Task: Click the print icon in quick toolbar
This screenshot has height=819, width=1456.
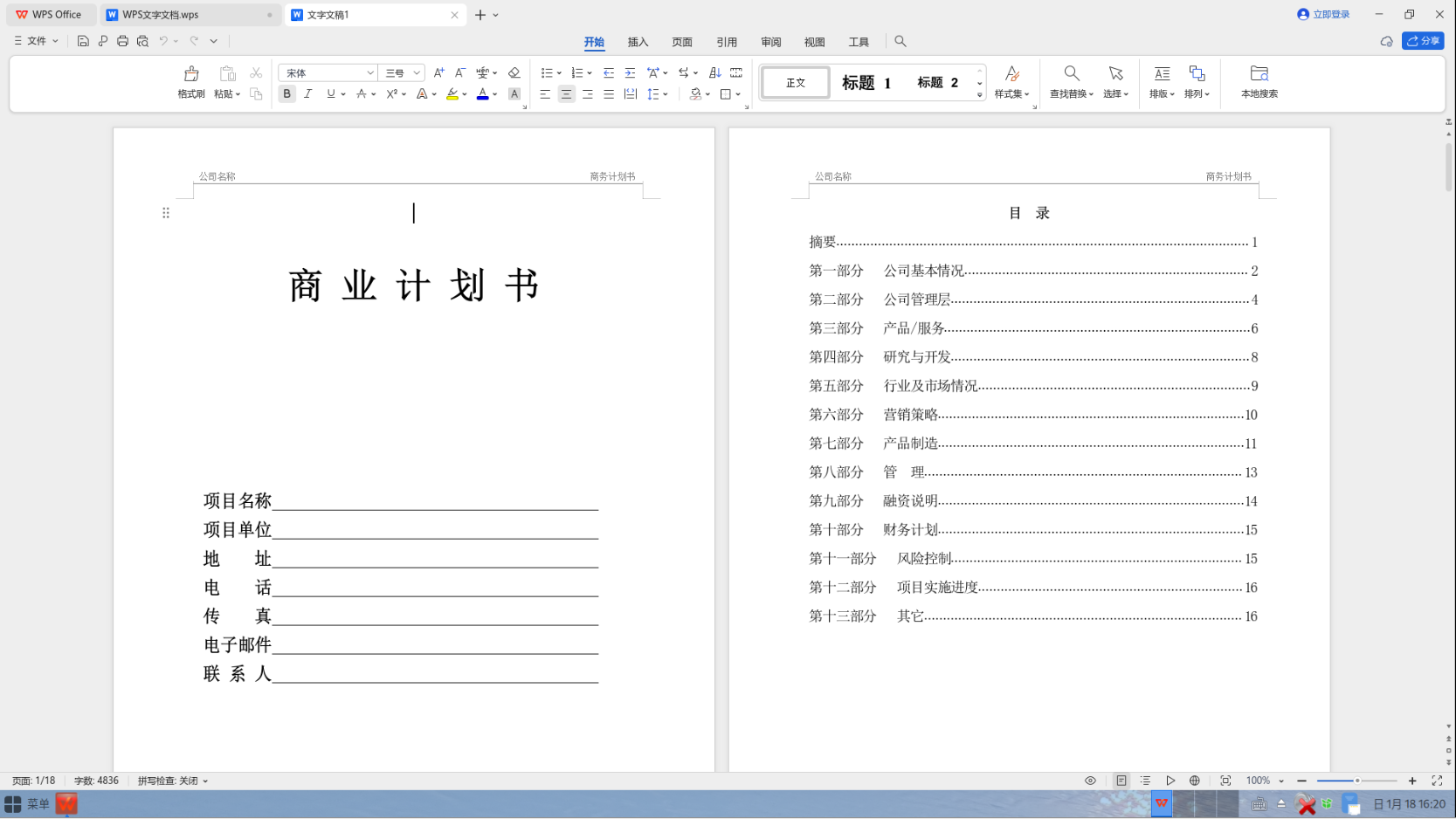Action: tap(122, 41)
